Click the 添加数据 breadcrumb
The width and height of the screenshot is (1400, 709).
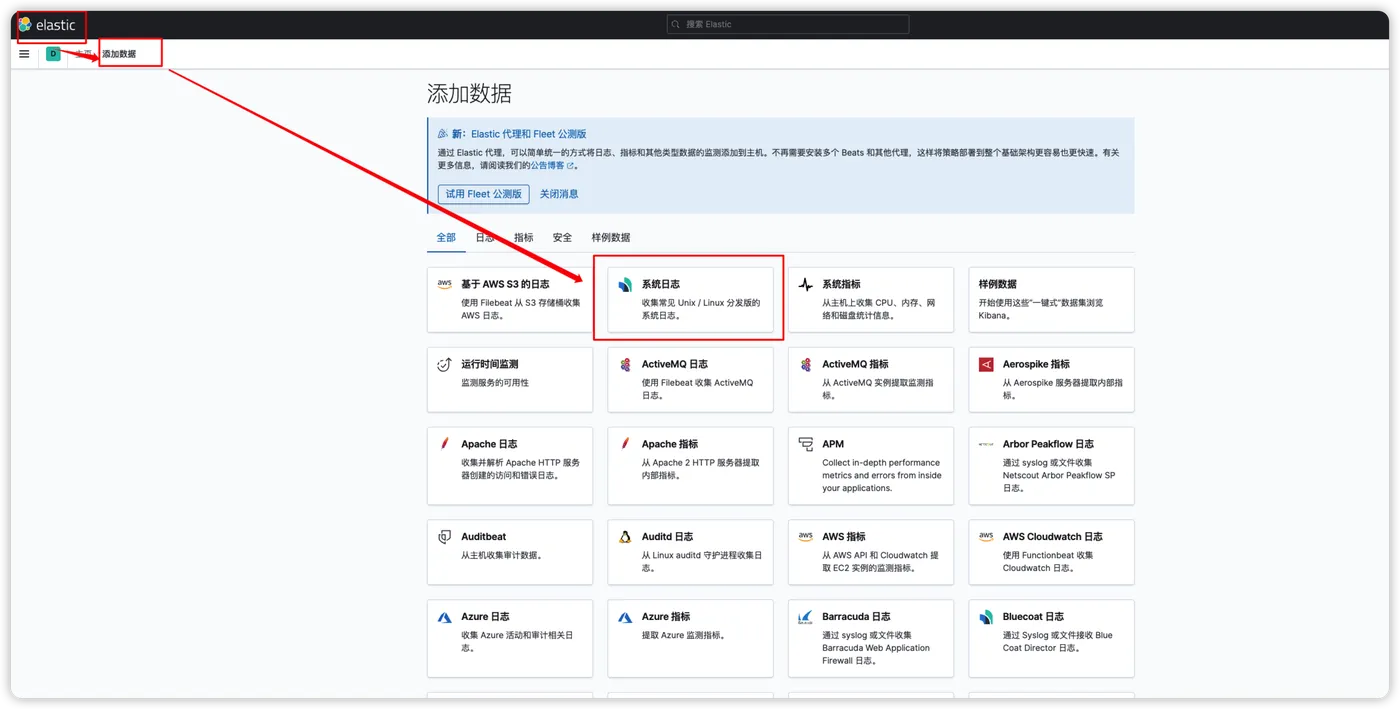[x=119, y=54]
